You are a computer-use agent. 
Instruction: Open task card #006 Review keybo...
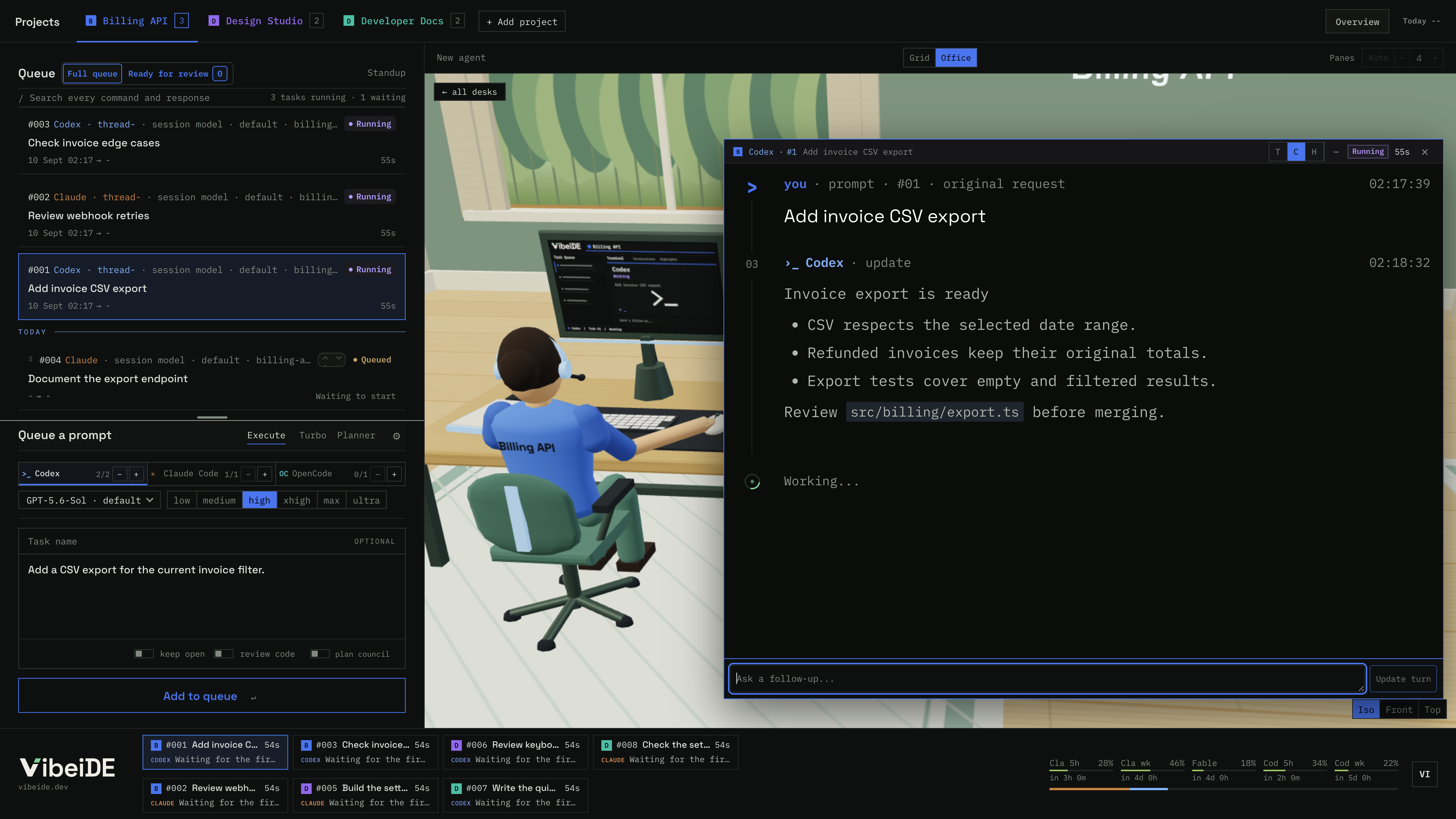tap(515, 752)
